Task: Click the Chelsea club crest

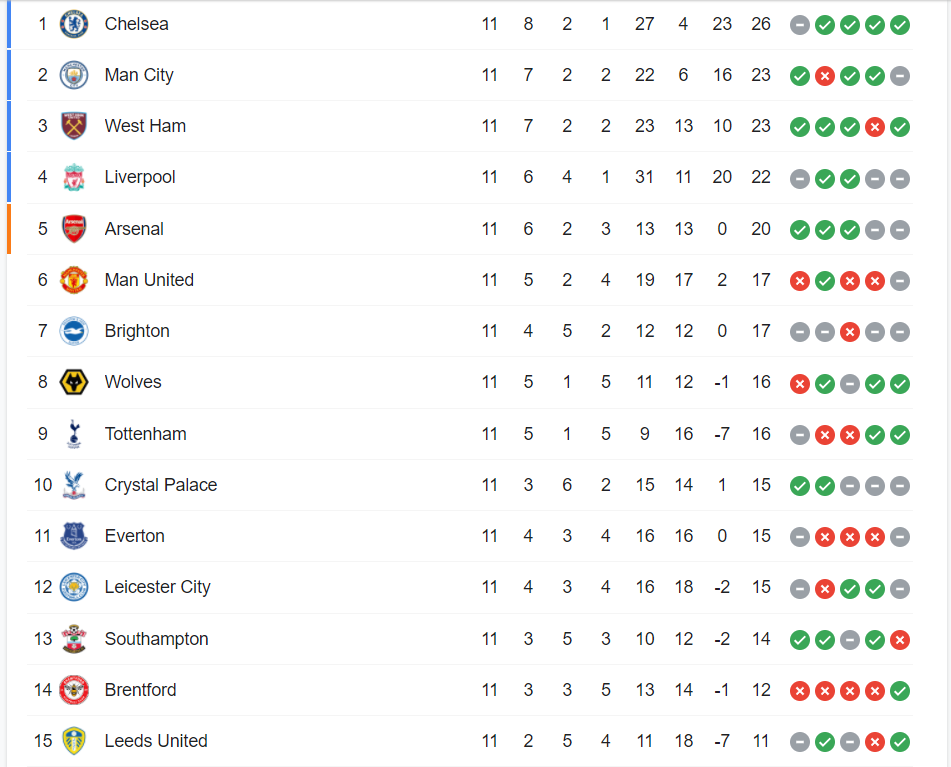Action: pyautogui.click(x=74, y=24)
